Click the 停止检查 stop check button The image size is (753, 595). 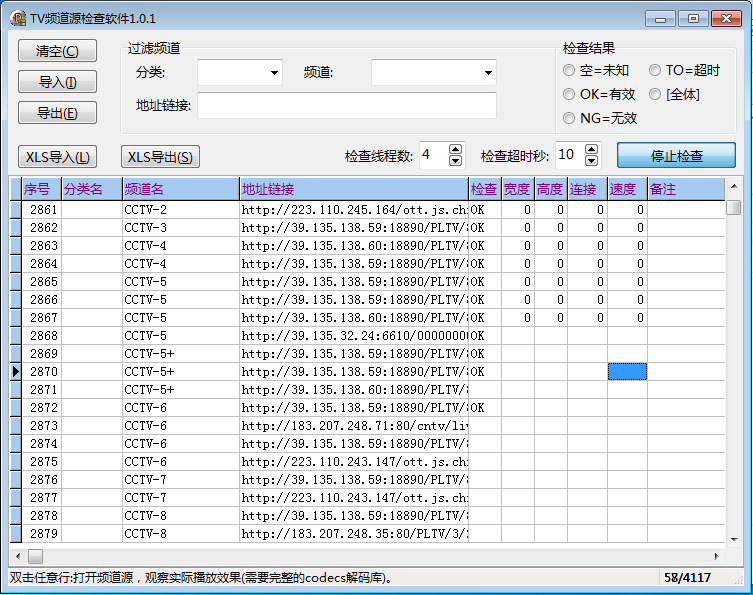[x=676, y=156]
